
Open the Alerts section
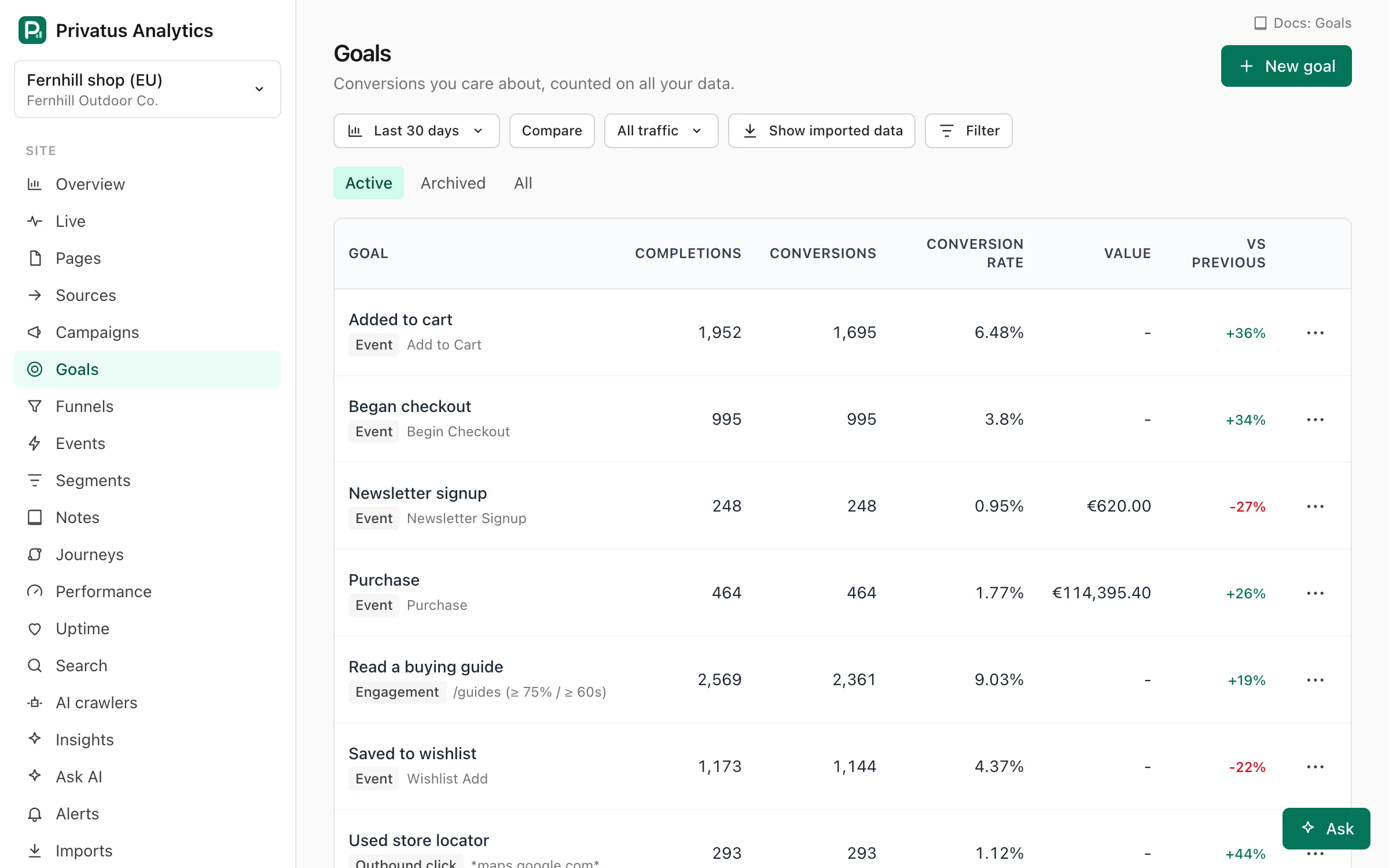point(148,814)
